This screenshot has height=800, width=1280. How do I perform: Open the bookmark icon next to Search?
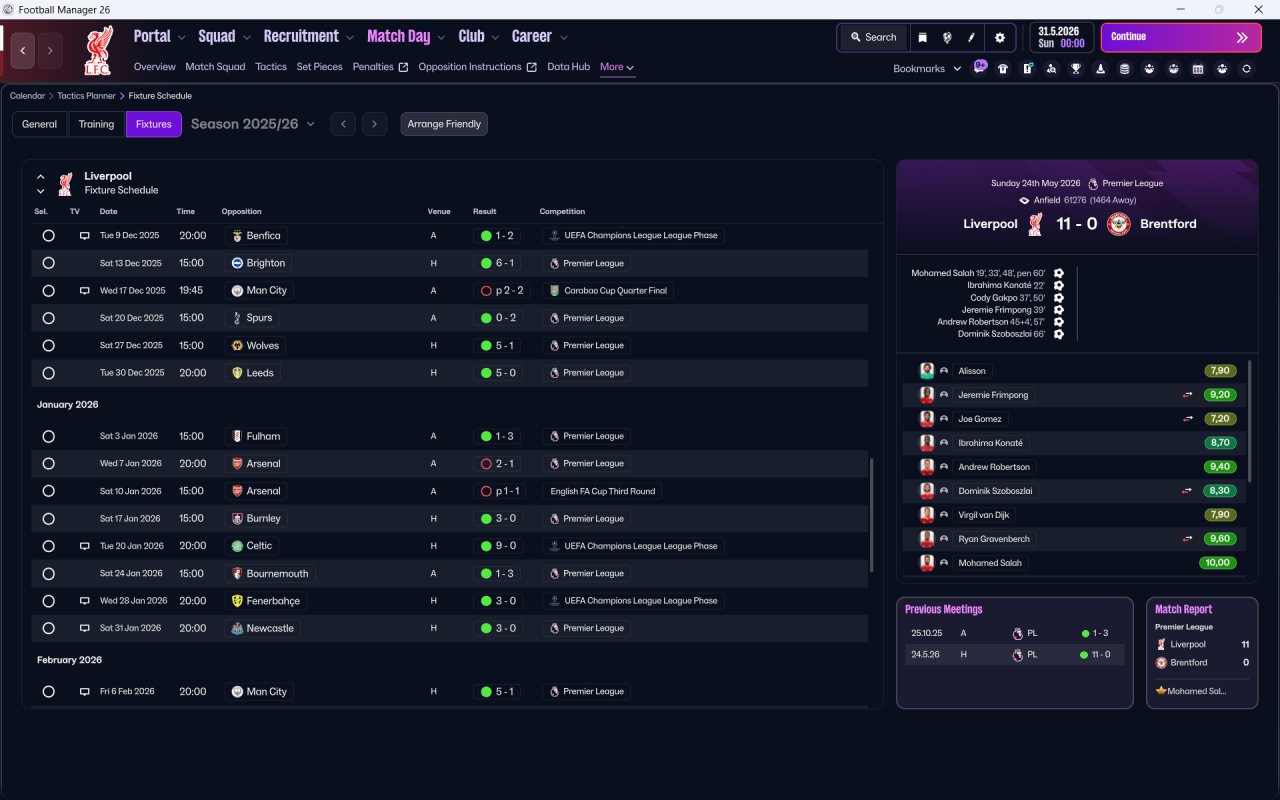point(923,37)
